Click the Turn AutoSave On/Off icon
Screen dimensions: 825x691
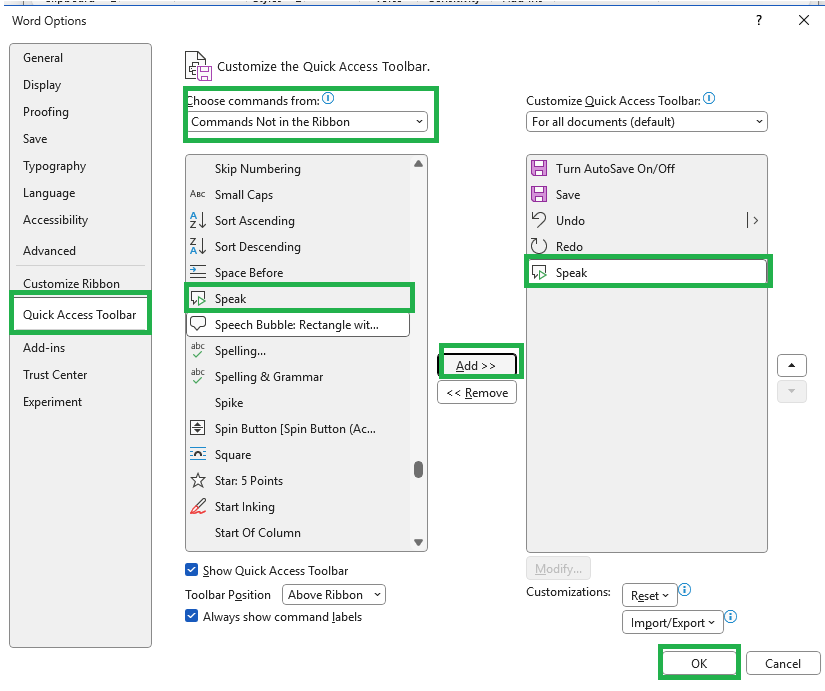(x=539, y=168)
